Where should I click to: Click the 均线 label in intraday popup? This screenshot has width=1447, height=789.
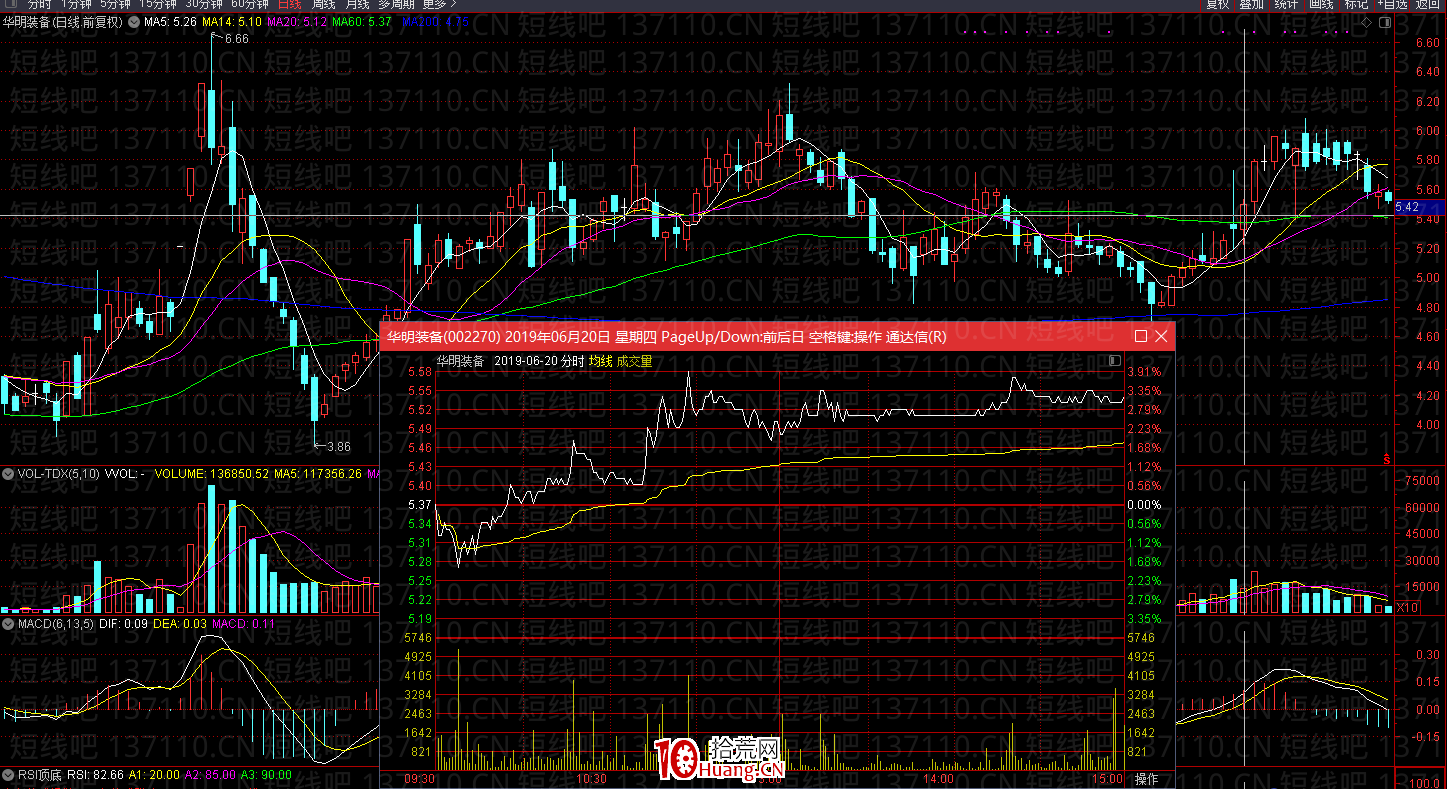(600, 361)
